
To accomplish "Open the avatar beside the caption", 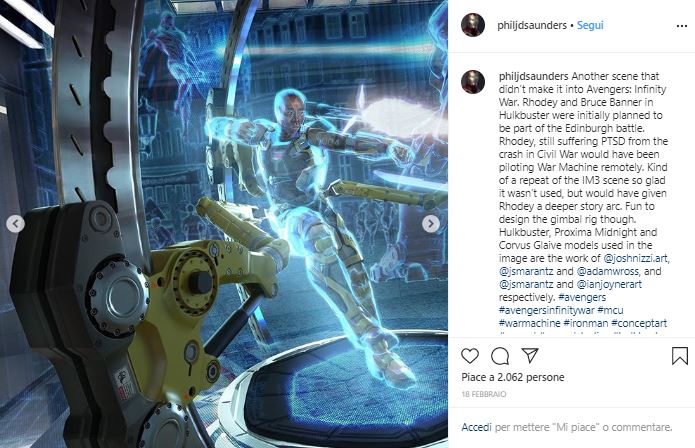I will tap(473, 82).
